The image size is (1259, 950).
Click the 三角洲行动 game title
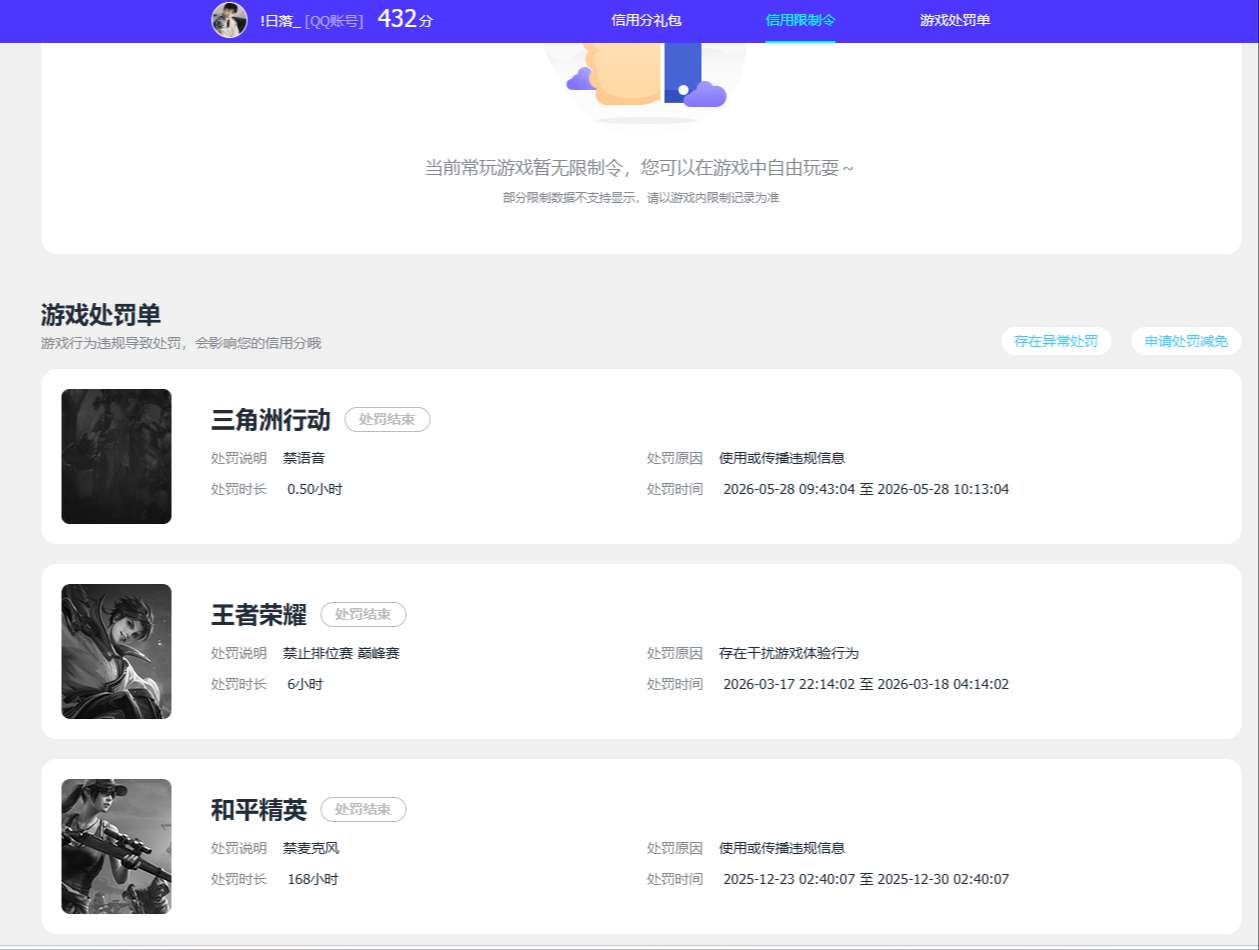[x=270, y=420]
